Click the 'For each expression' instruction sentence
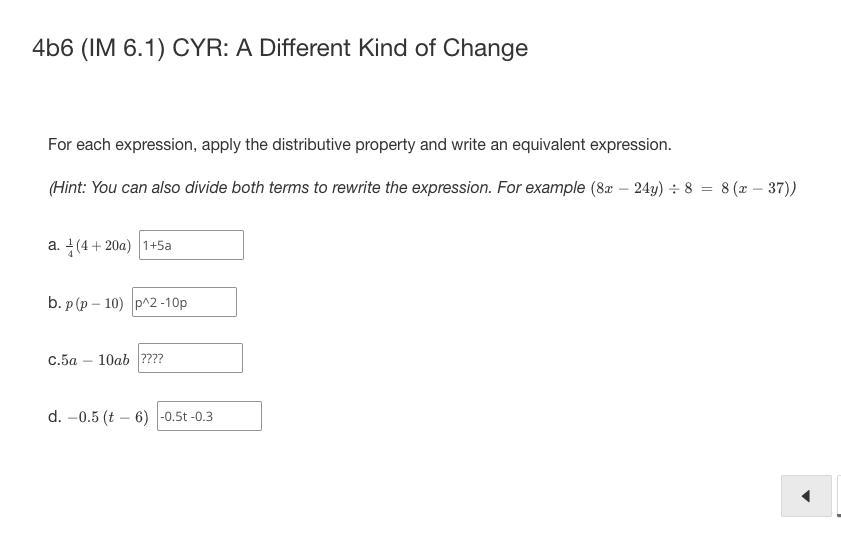841x541 pixels. point(359,145)
